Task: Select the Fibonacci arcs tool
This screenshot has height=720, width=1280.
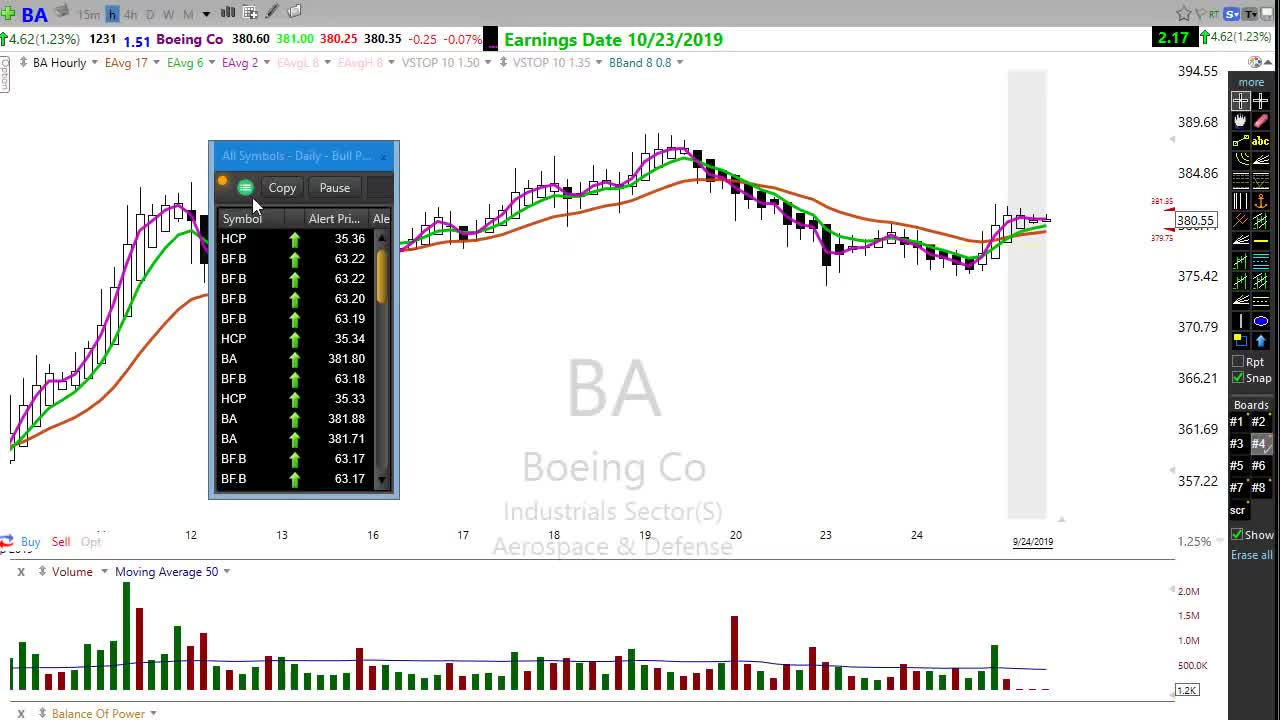Action: 1240,160
